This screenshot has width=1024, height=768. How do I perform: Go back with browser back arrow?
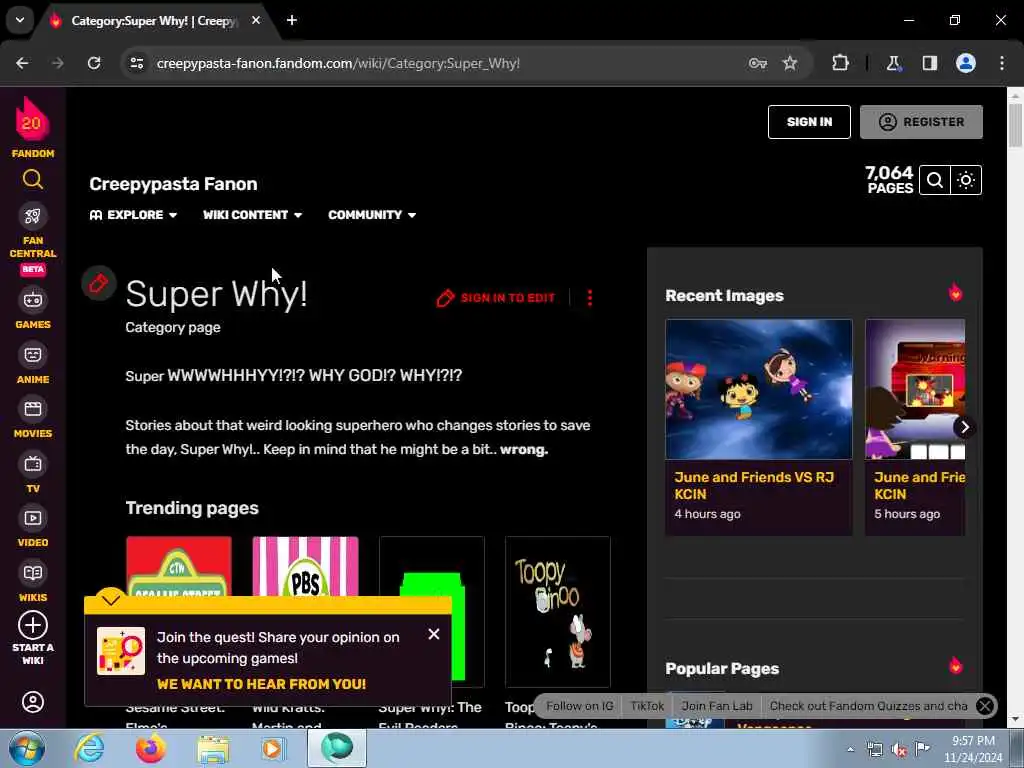pyautogui.click(x=22, y=63)
